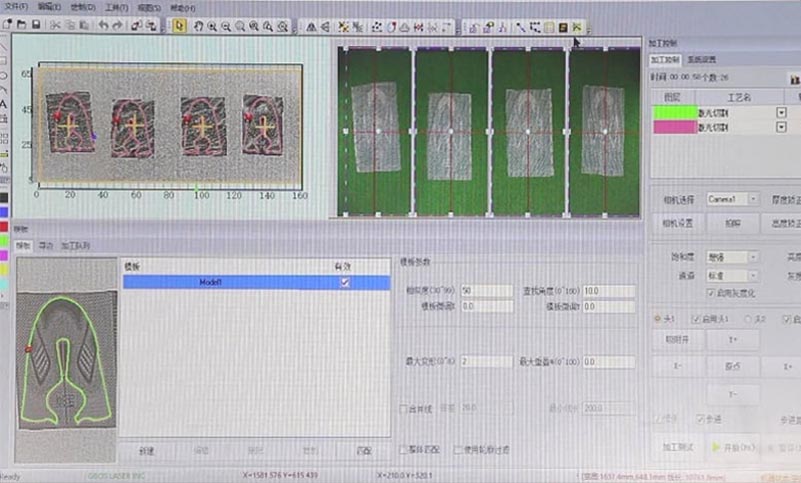Activate the pan hand tool

point(198,26)
